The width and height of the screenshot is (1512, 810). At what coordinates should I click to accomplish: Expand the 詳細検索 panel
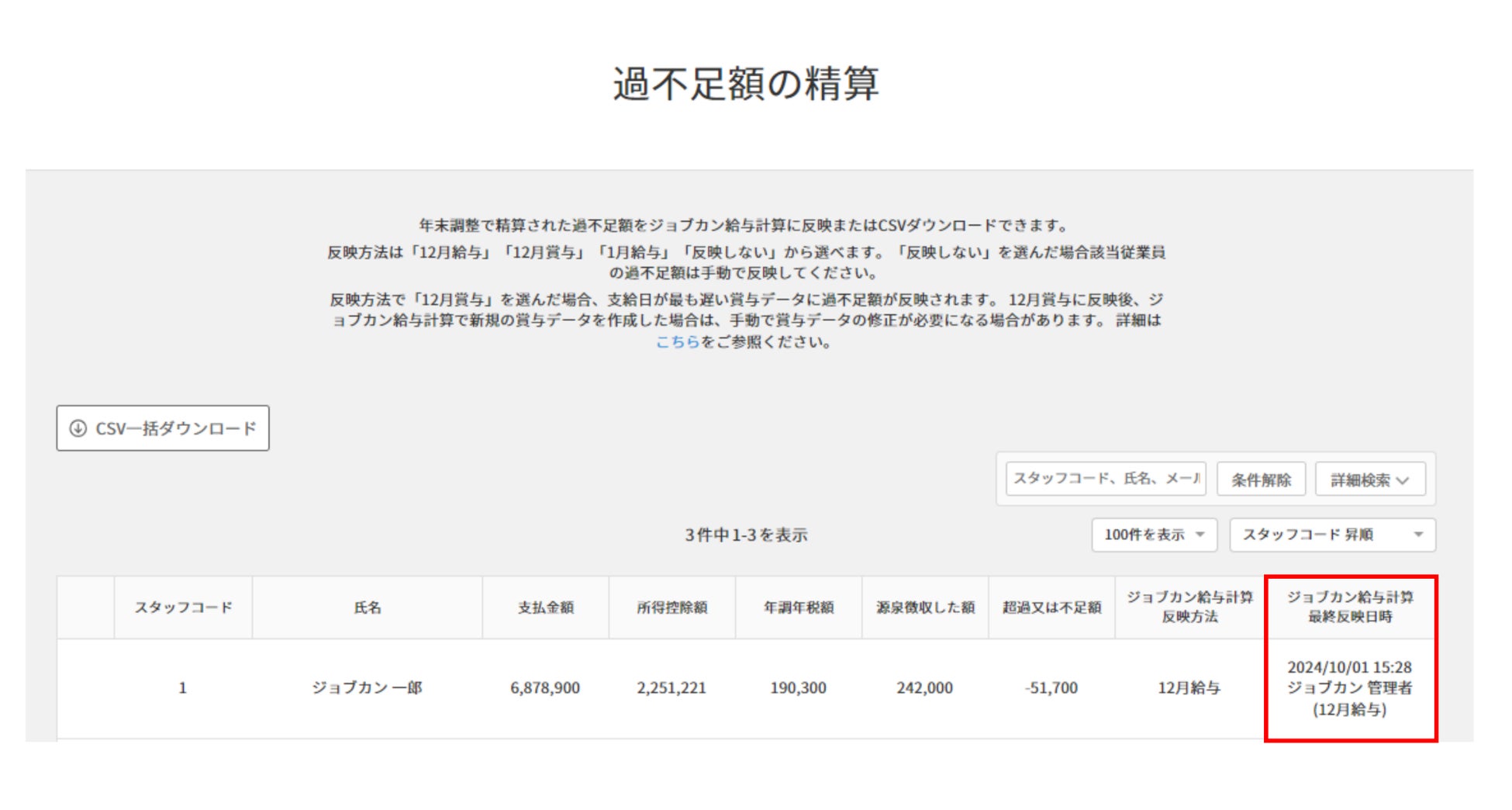point(1369,479)
